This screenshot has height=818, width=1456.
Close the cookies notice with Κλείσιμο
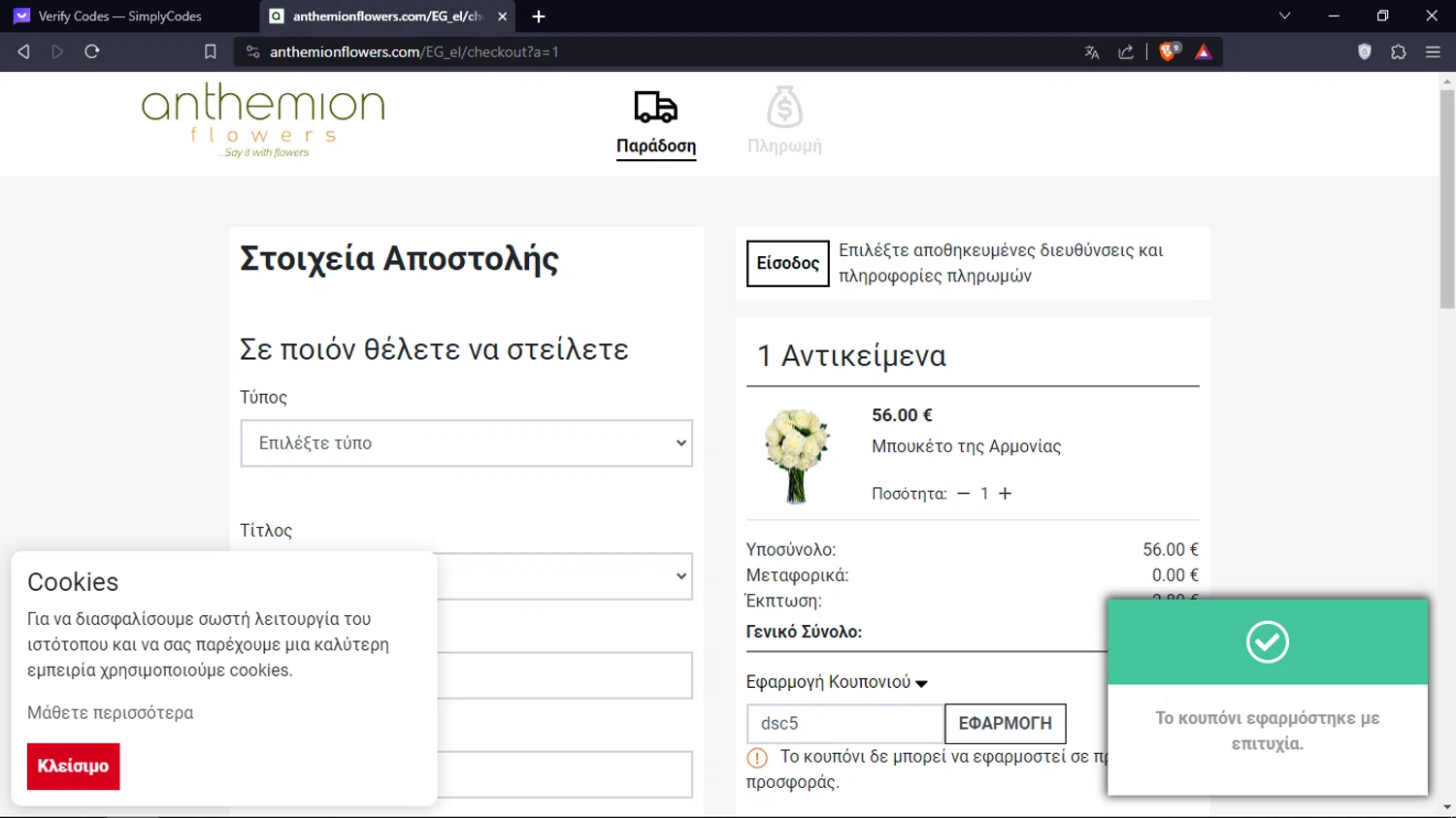coord(74,767)
